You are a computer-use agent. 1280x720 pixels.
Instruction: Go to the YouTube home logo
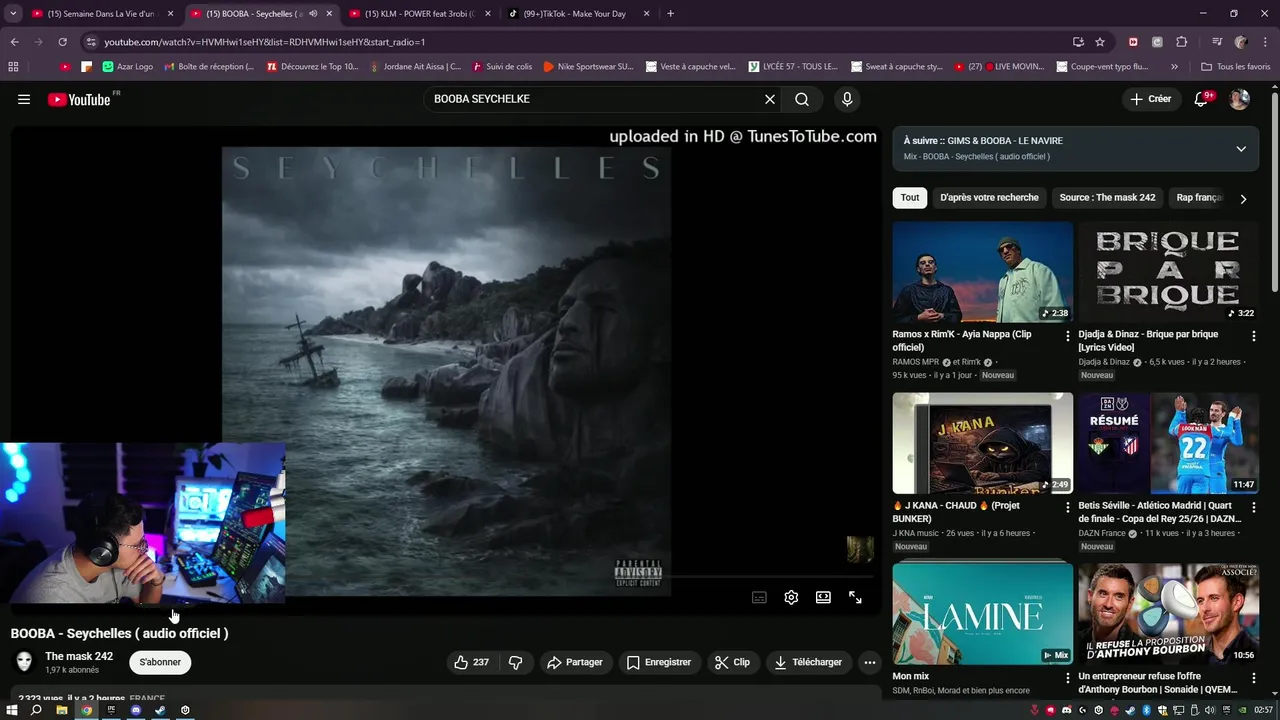[x=79, y=99]
